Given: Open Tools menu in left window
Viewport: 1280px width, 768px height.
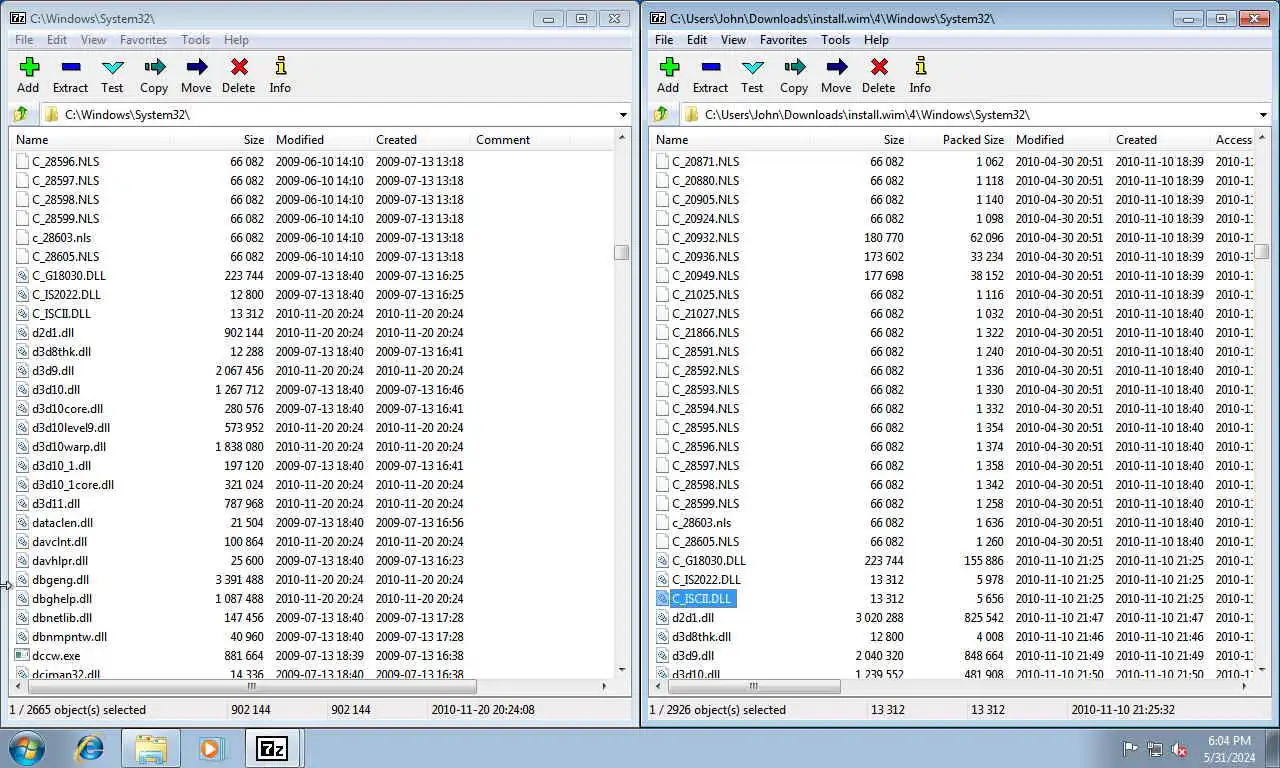Looking at the screenshot, I should pyautogui.click(x=195, y=40).
